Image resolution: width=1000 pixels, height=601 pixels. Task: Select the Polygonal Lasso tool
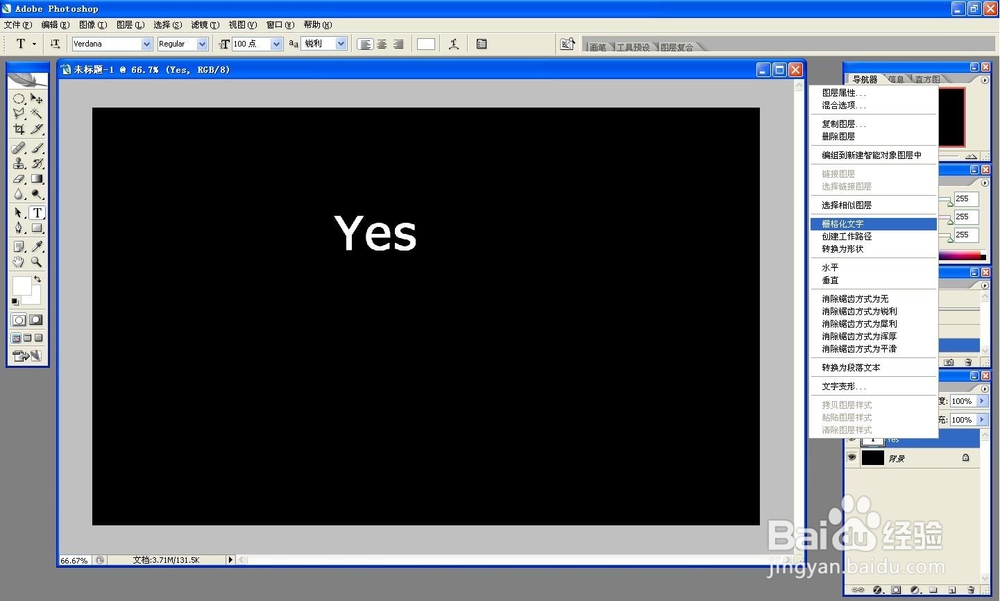[x=18, y=114]
